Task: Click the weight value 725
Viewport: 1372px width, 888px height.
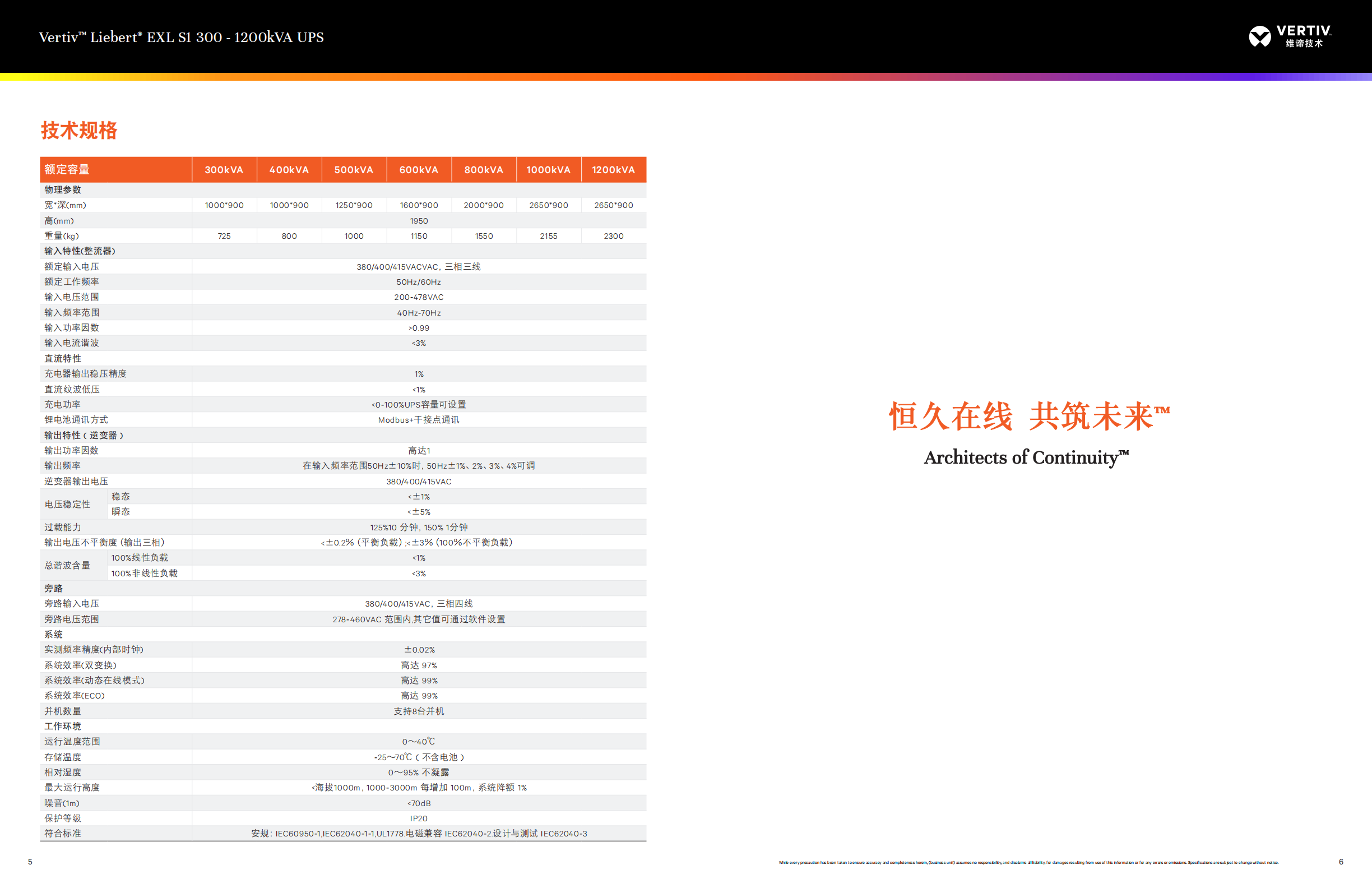Action: (x=224, y=236)
